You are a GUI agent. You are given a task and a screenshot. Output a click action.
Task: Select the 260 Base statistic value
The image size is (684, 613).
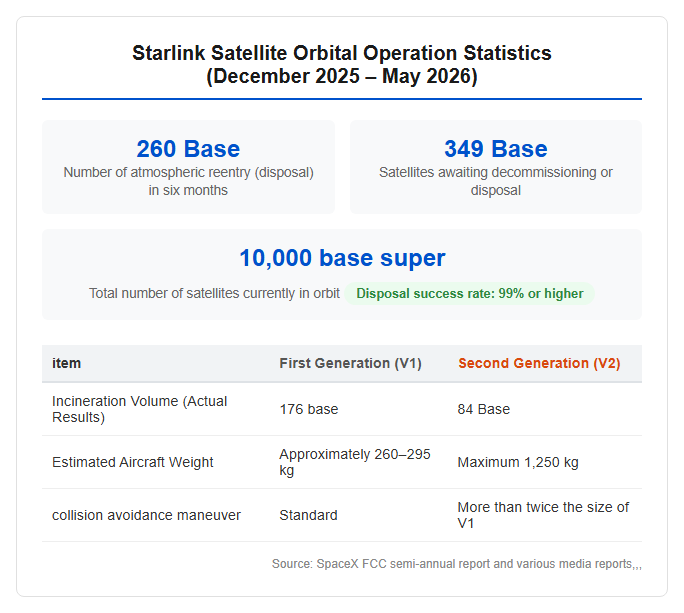pos(188,149)
